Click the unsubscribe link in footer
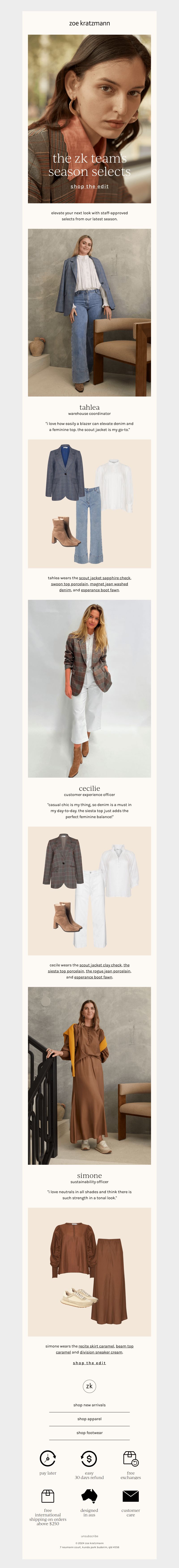This screenshot has height=1568, width=179. tap(89, 1536)
